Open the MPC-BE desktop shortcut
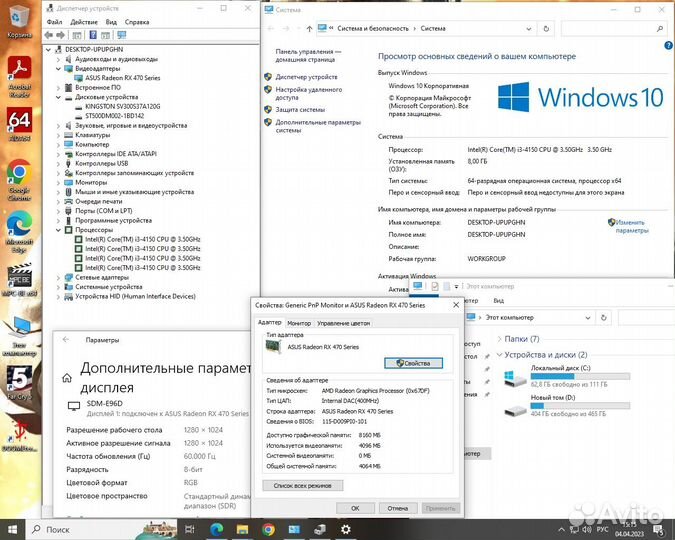Screen dimensions: 675x540 pos(19,279)
